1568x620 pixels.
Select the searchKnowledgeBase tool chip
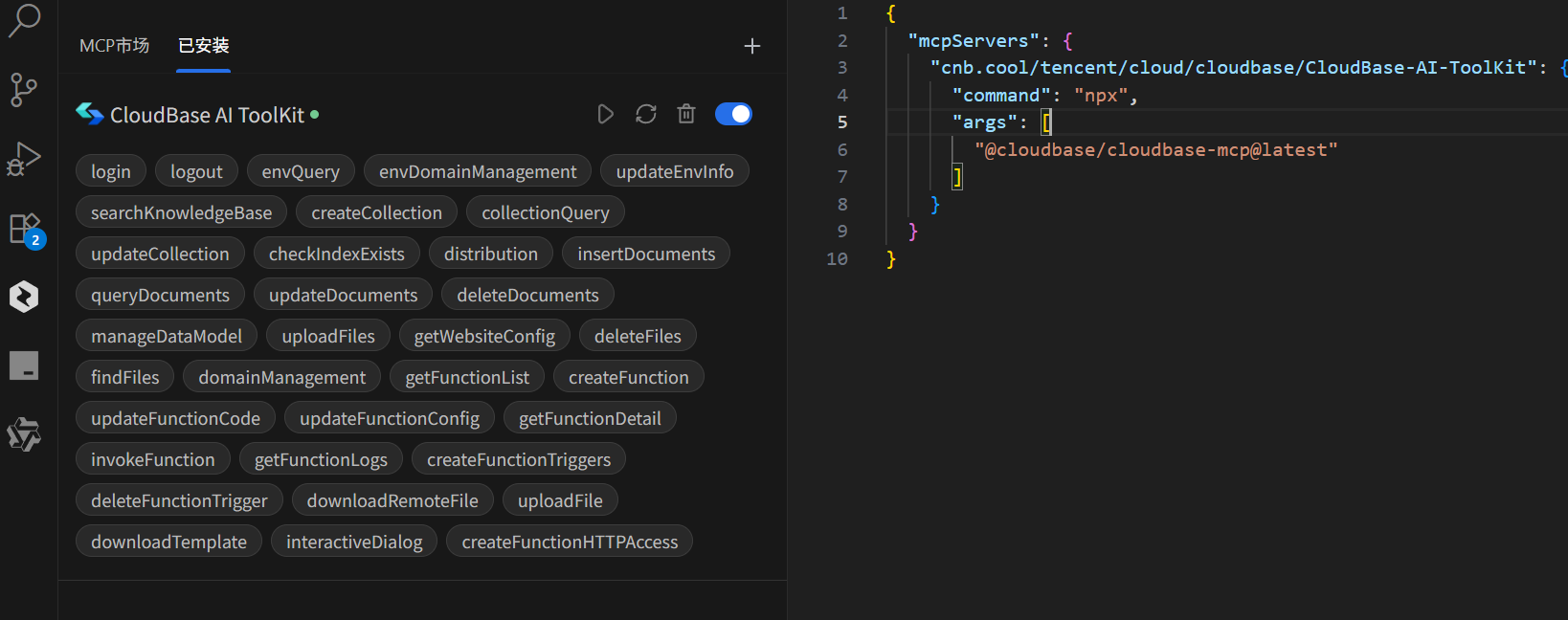click(181, 212)
